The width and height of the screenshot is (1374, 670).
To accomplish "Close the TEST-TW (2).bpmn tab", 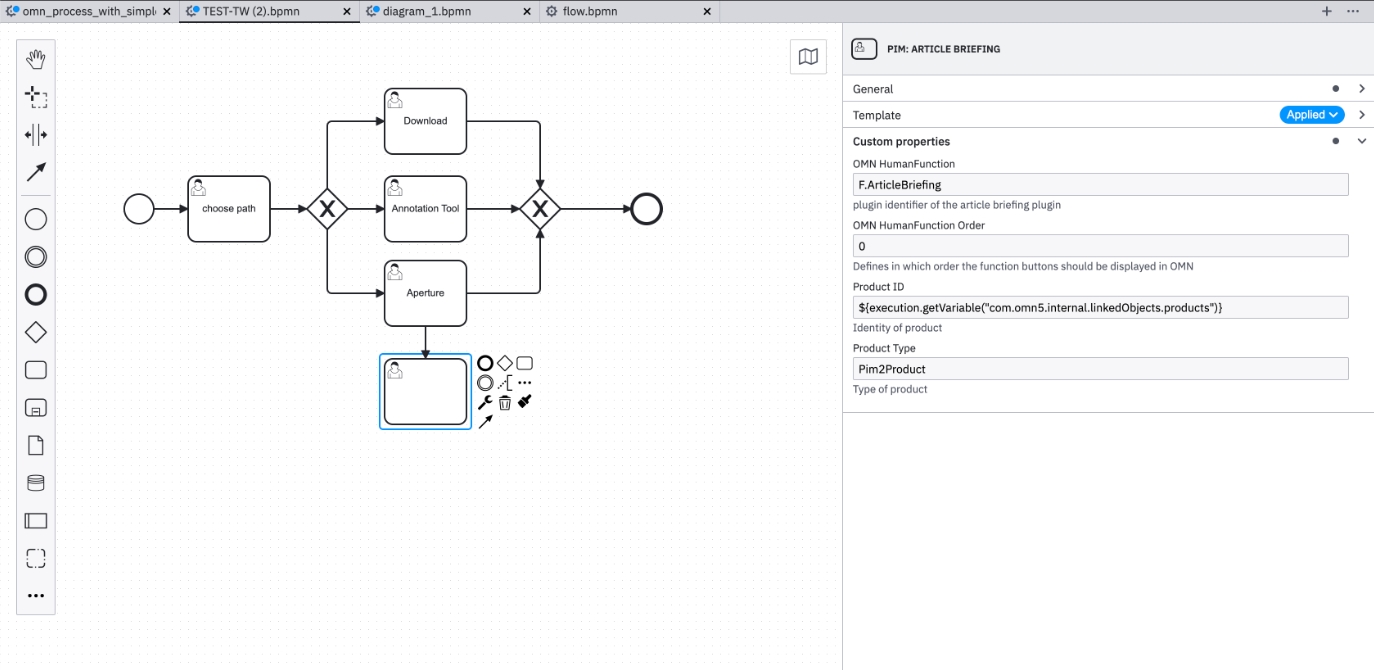I will [347, 11].
